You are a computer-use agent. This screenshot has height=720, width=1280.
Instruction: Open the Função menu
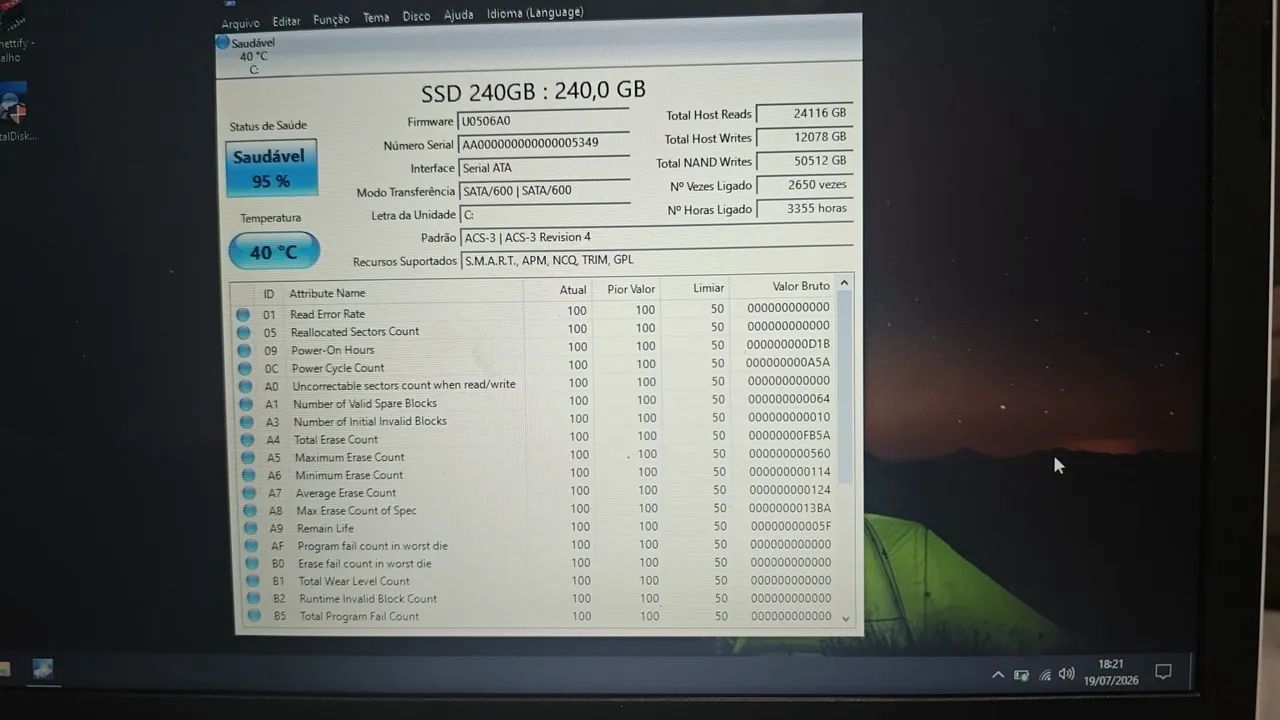[331, 20]
